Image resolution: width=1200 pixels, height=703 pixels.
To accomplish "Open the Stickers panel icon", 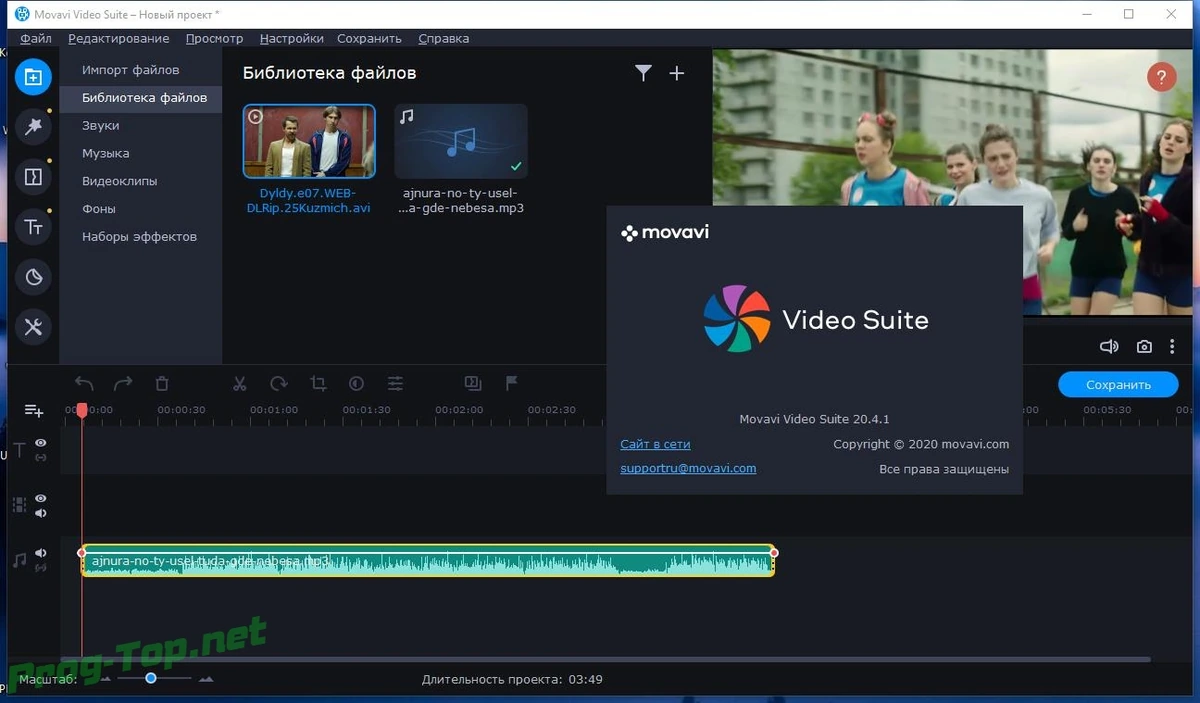I will click(x=33, y=277).
